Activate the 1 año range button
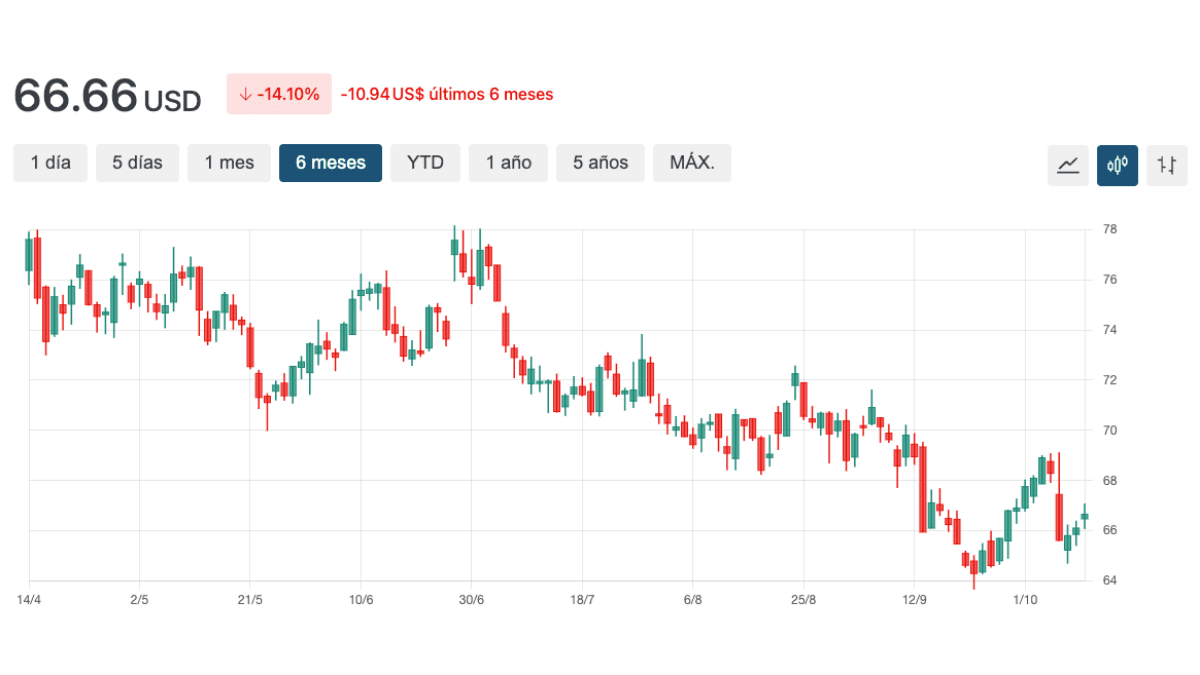 click(x=508, y=162)
